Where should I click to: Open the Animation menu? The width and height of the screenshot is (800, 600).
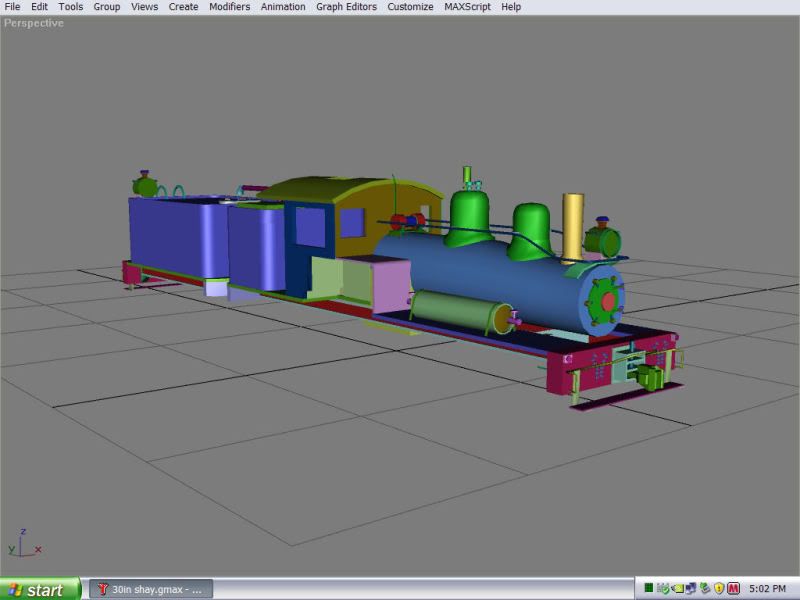(283, 7)
